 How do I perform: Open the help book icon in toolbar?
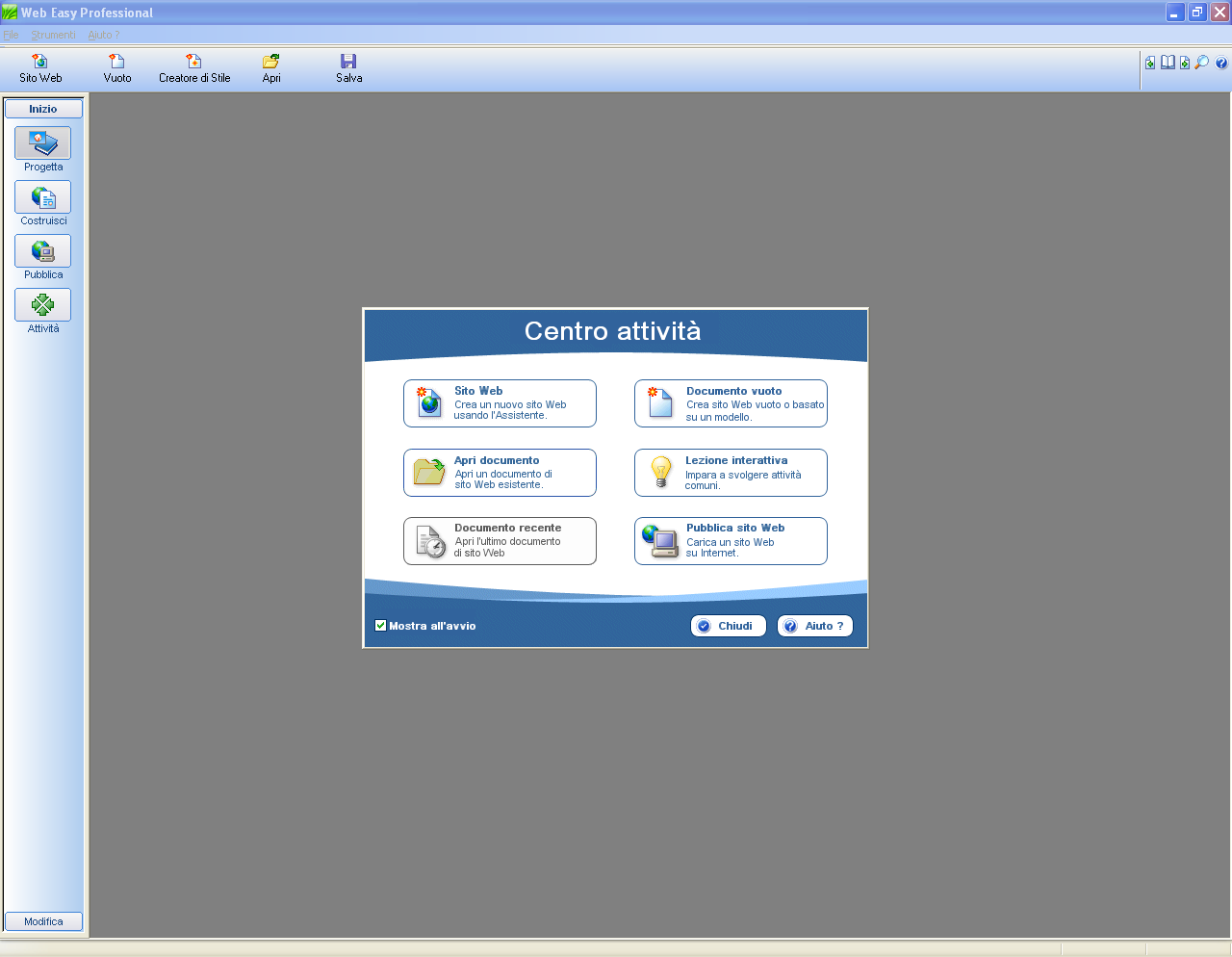[1168, 63]
